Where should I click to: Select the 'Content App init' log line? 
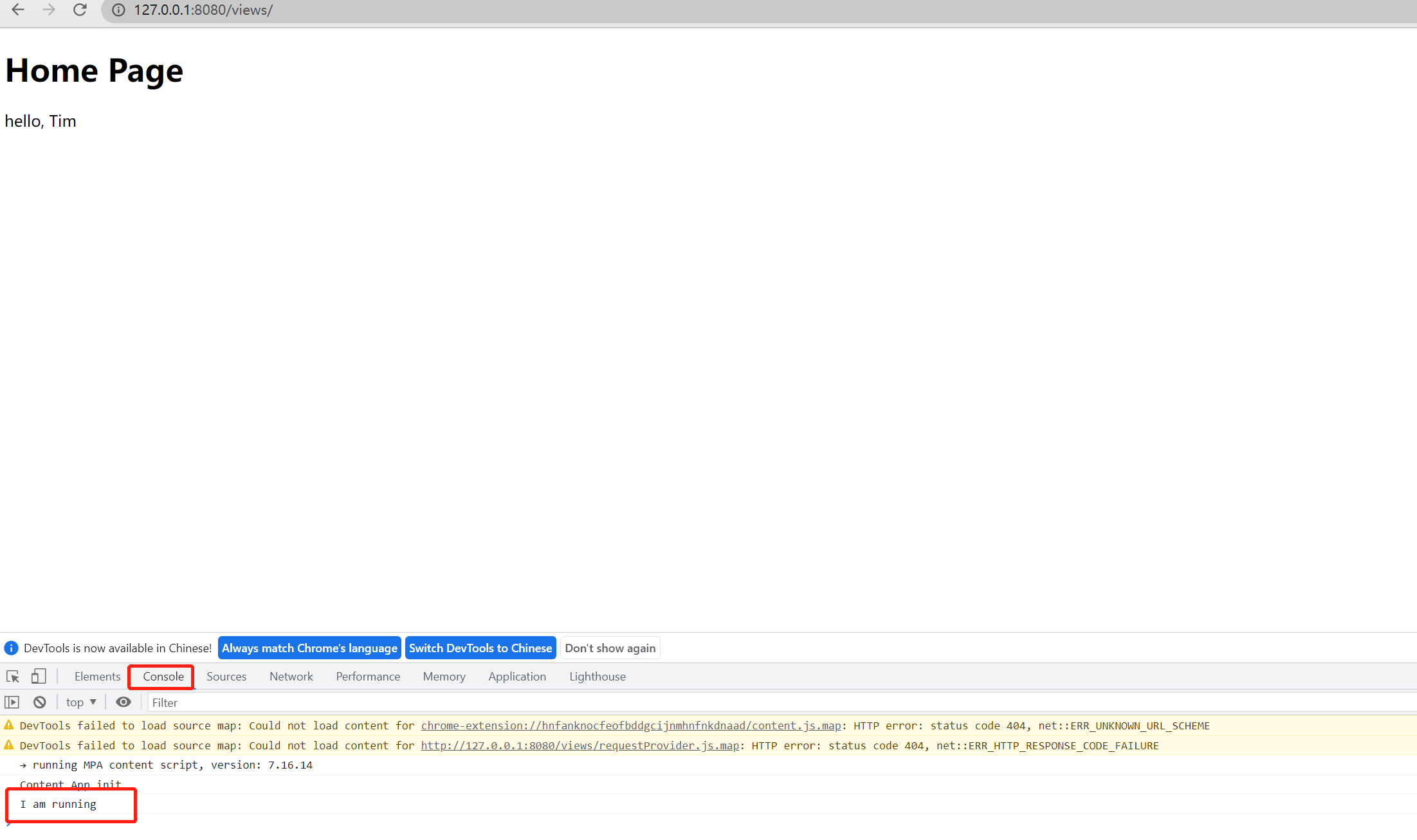point(71,784)
